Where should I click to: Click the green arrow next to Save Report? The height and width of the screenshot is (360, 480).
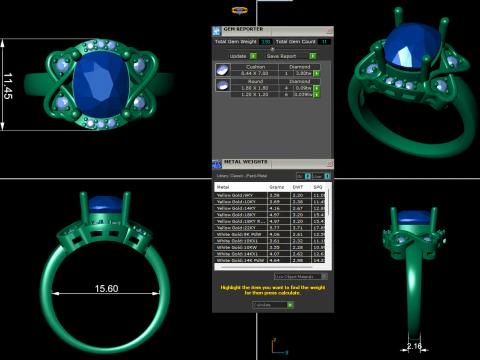coord(313,56)
